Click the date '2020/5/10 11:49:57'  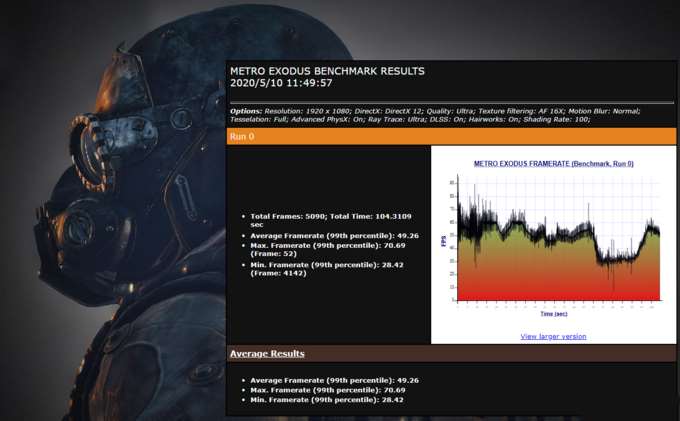pos(281,83)
